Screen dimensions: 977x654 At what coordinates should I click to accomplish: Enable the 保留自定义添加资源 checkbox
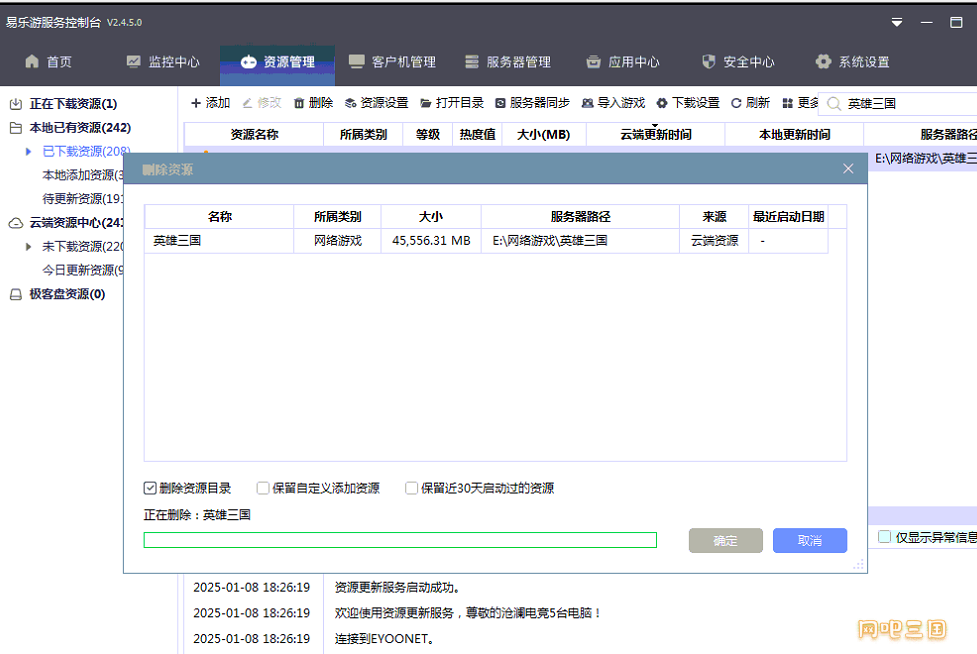coord(263,488)
